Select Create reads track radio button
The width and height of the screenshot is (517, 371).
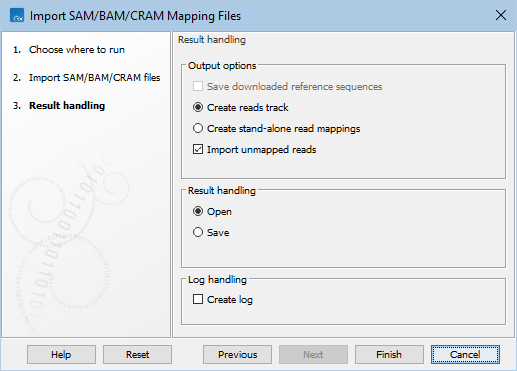pyautogui.click(x=198, y=107)
